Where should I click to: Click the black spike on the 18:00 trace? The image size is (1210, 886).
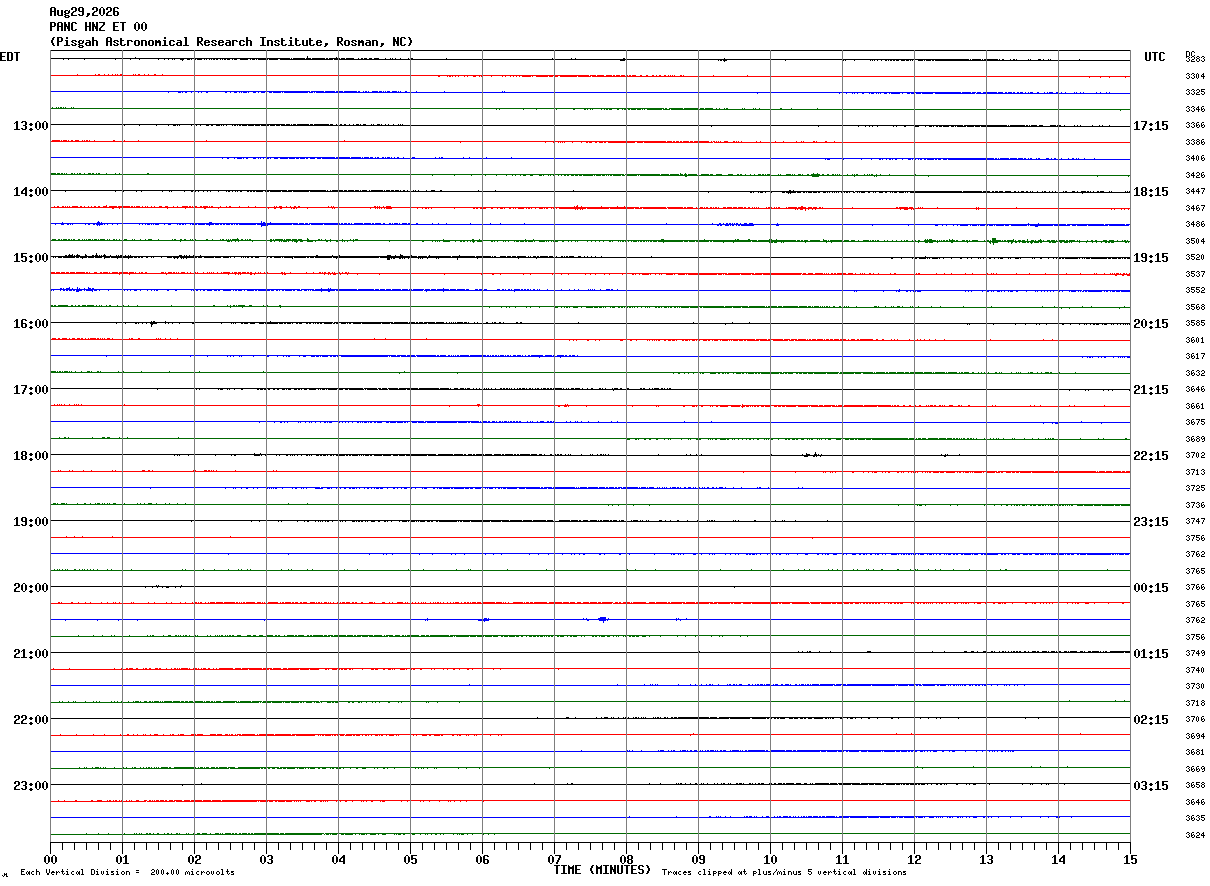click(x=811, y=455)
